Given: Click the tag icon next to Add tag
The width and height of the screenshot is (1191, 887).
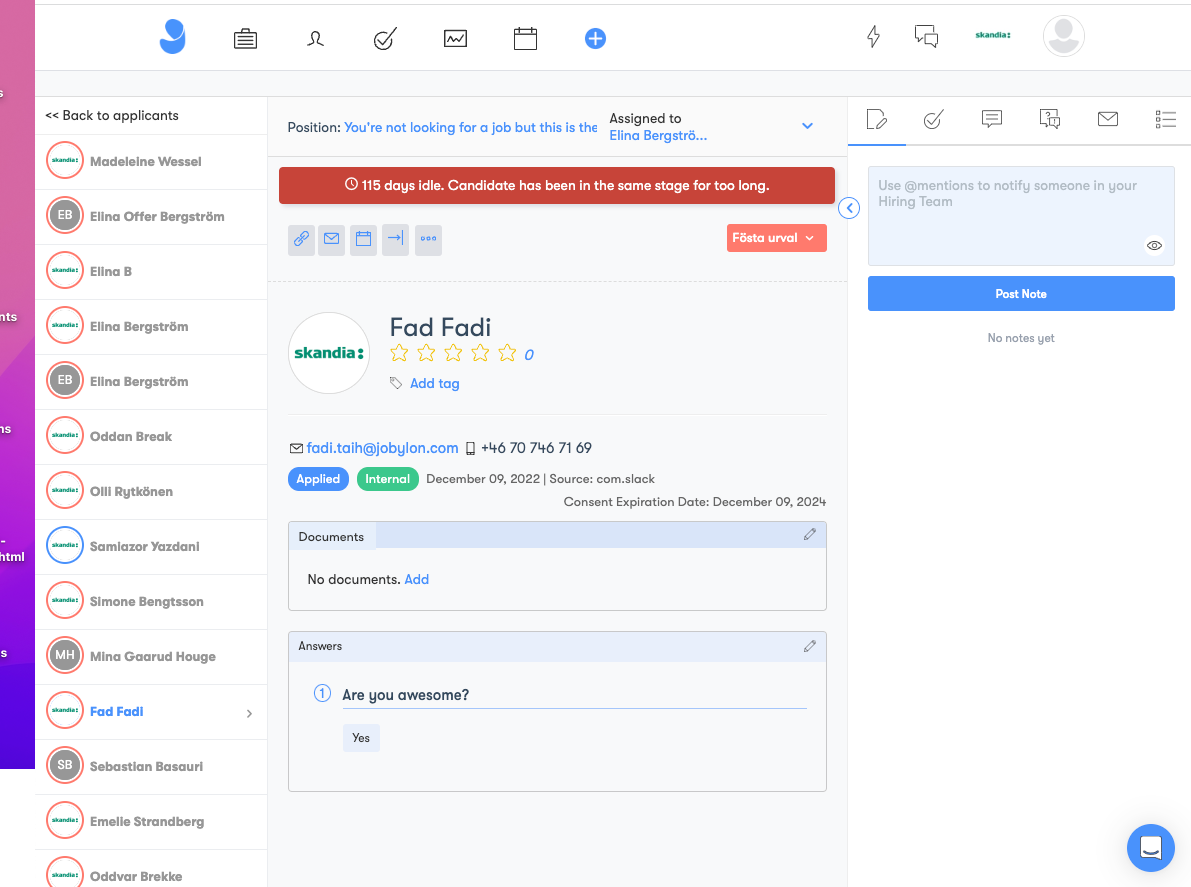Looking at the screenshot, I should (x=396, y=383).
